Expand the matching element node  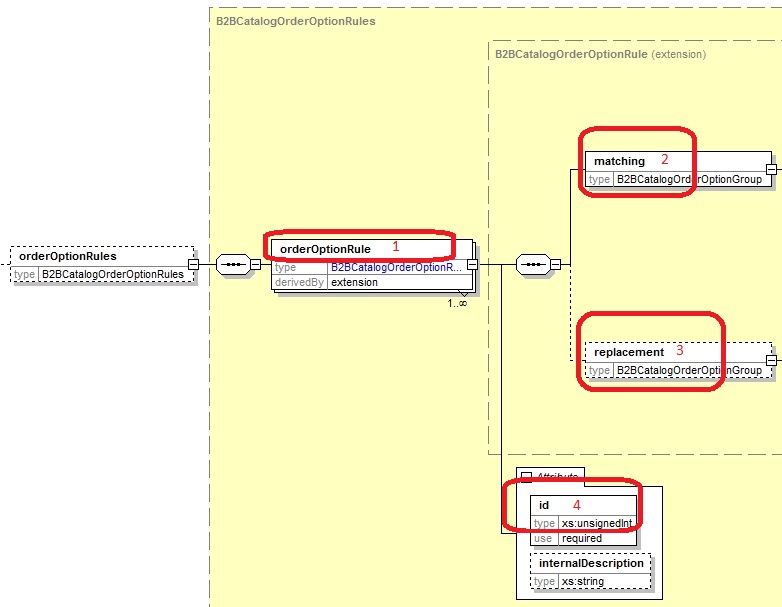tap(770, 169)
